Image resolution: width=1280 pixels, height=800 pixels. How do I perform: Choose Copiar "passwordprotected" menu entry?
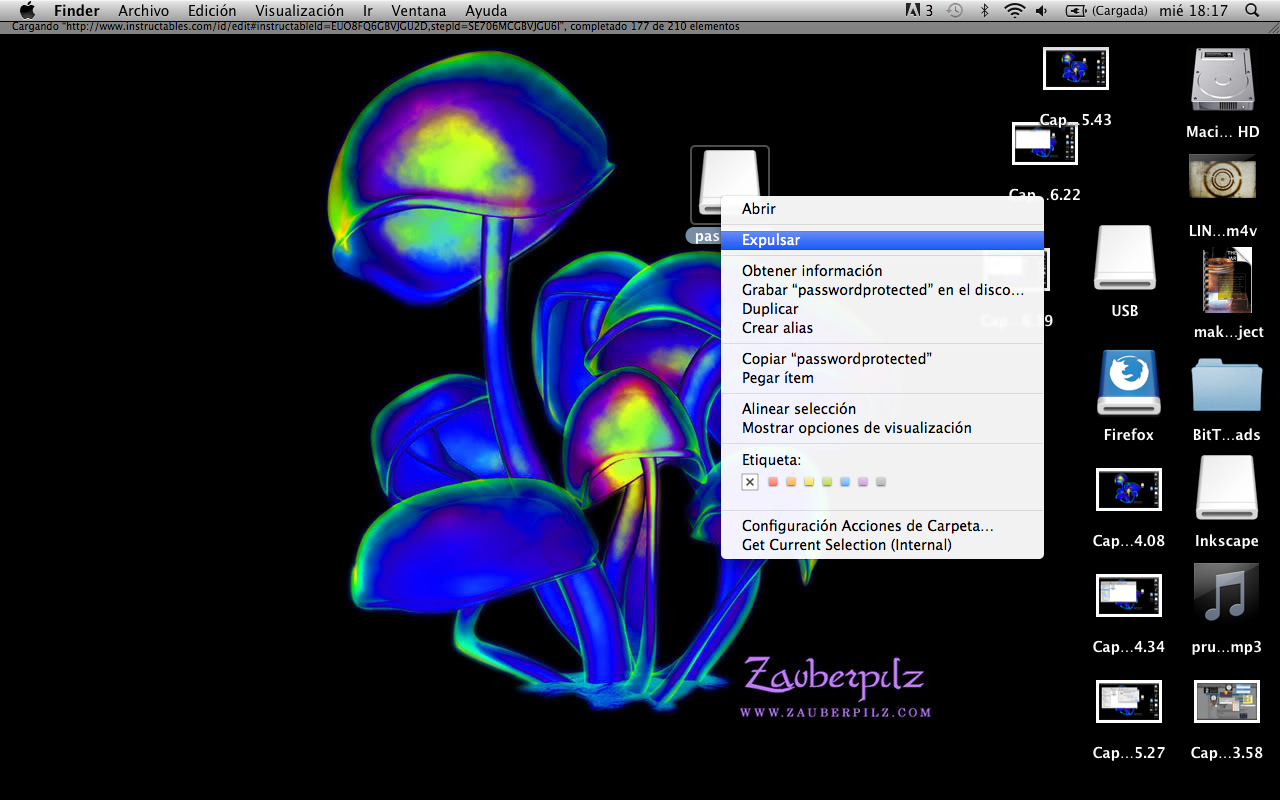coord(882,359)
